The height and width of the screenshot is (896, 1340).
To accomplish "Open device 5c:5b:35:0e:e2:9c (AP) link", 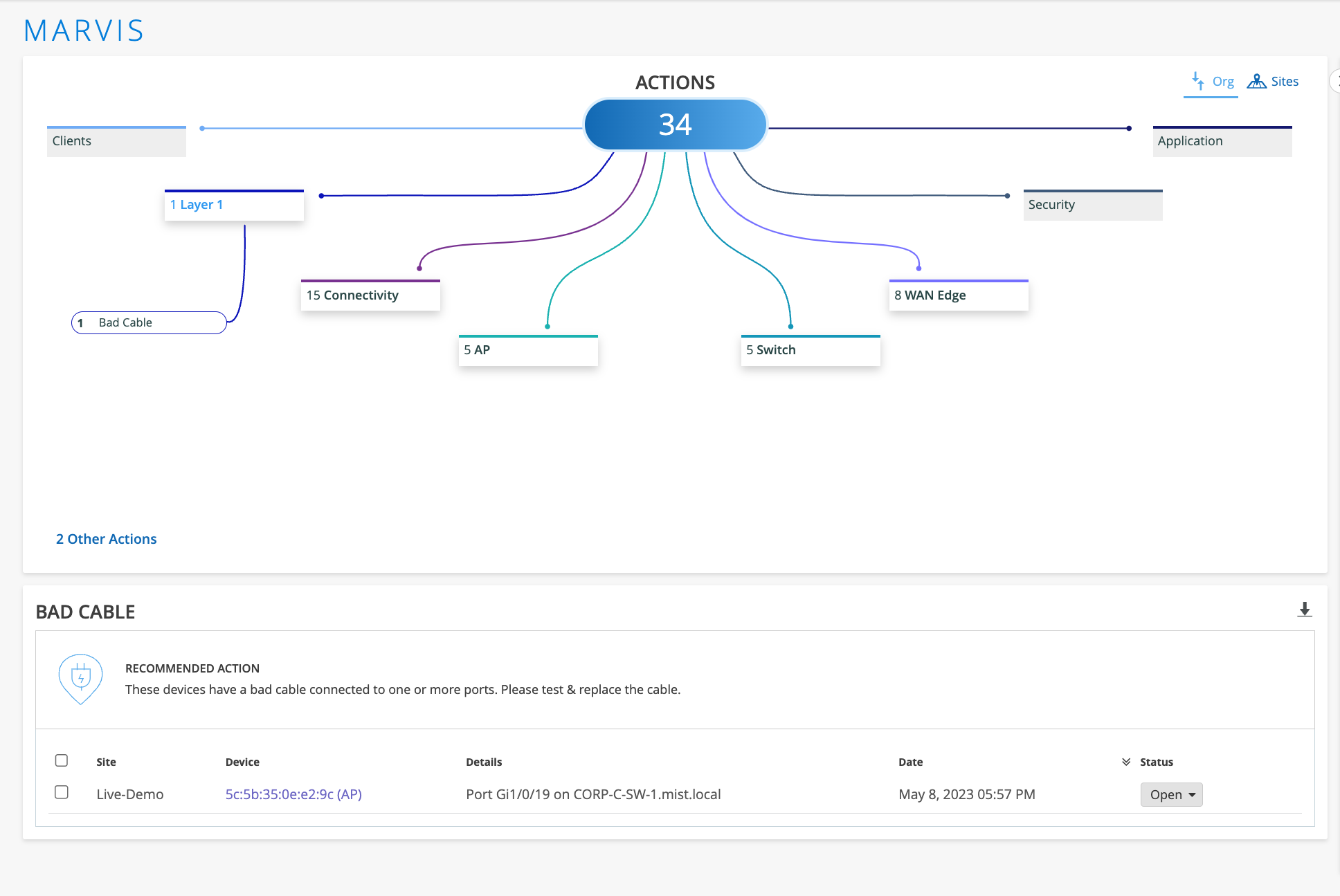I will click(x=293, y=794).
